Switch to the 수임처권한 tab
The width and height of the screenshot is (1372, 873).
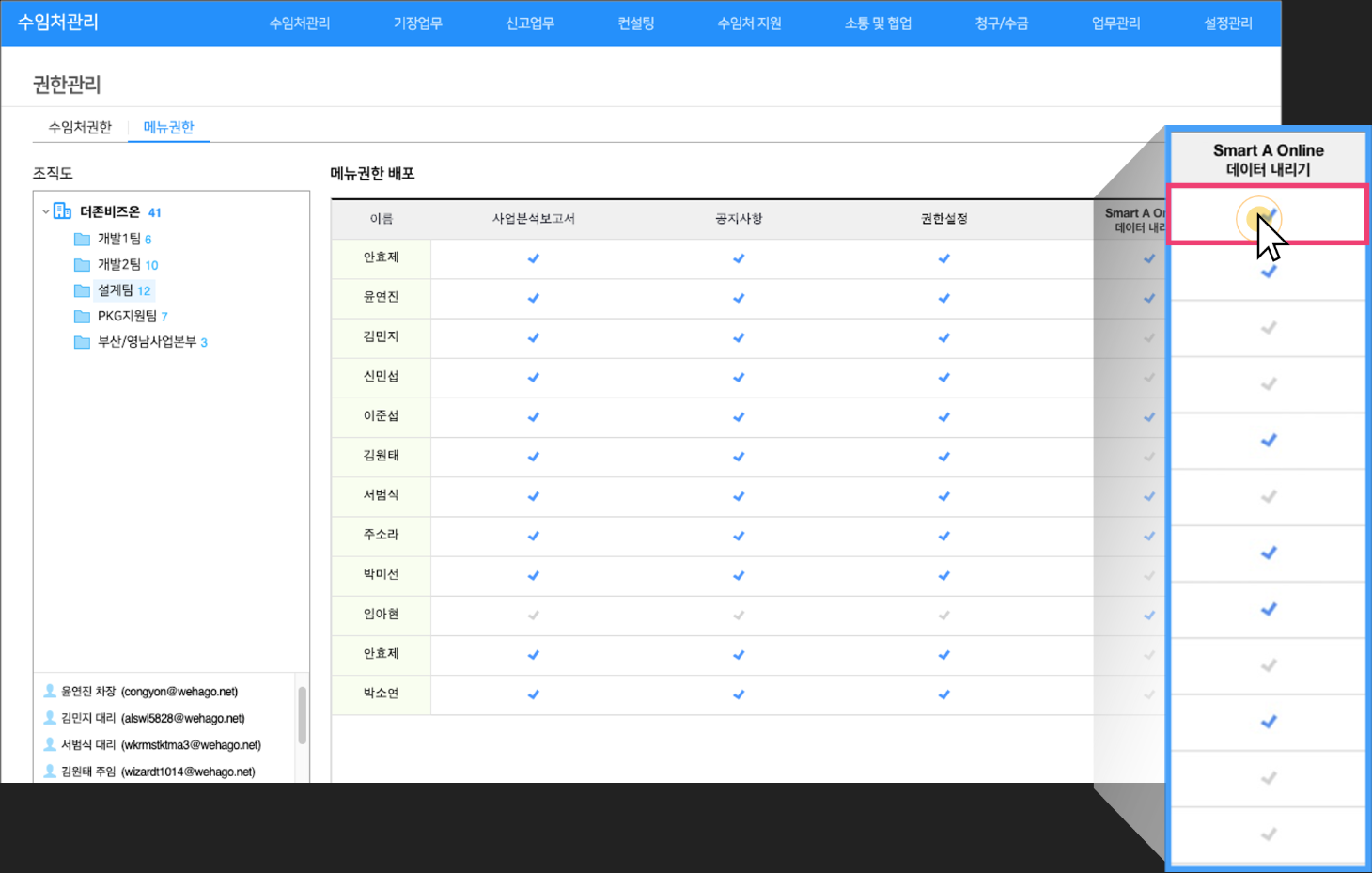coord(80,127)
